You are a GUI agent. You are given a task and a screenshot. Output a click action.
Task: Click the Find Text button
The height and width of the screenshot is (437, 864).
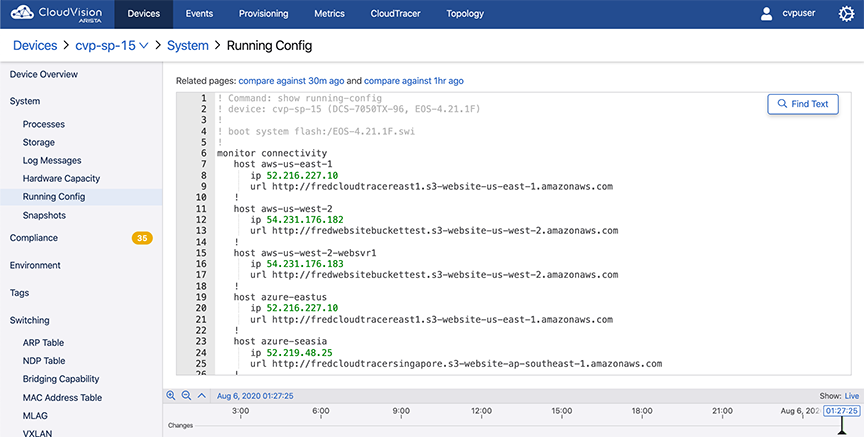coord(803,104)
